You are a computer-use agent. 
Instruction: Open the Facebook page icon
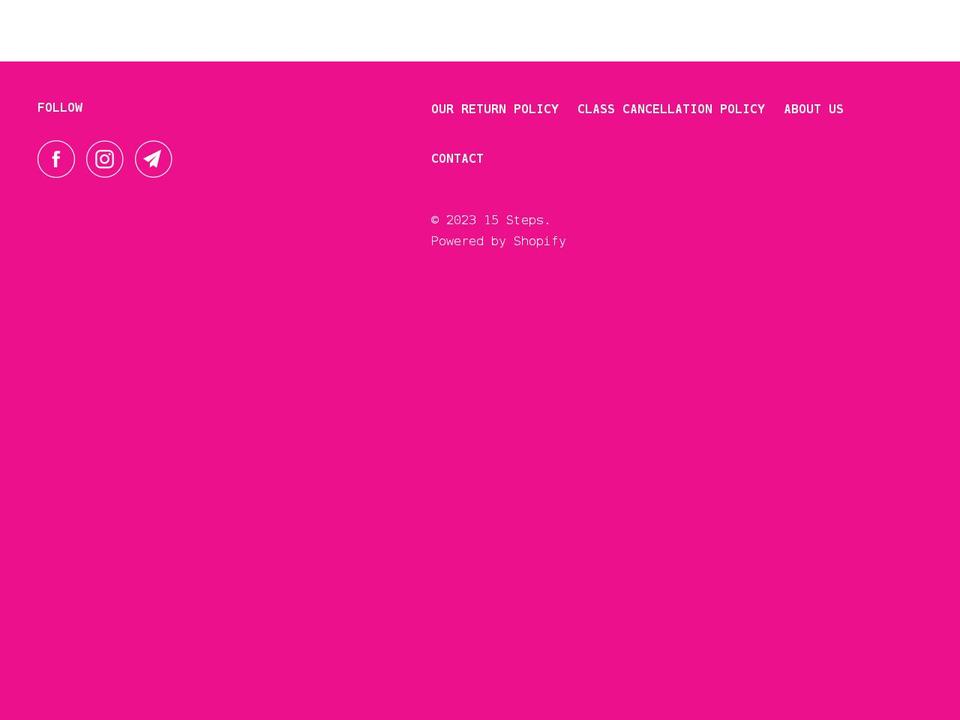(x=56, y=159)
